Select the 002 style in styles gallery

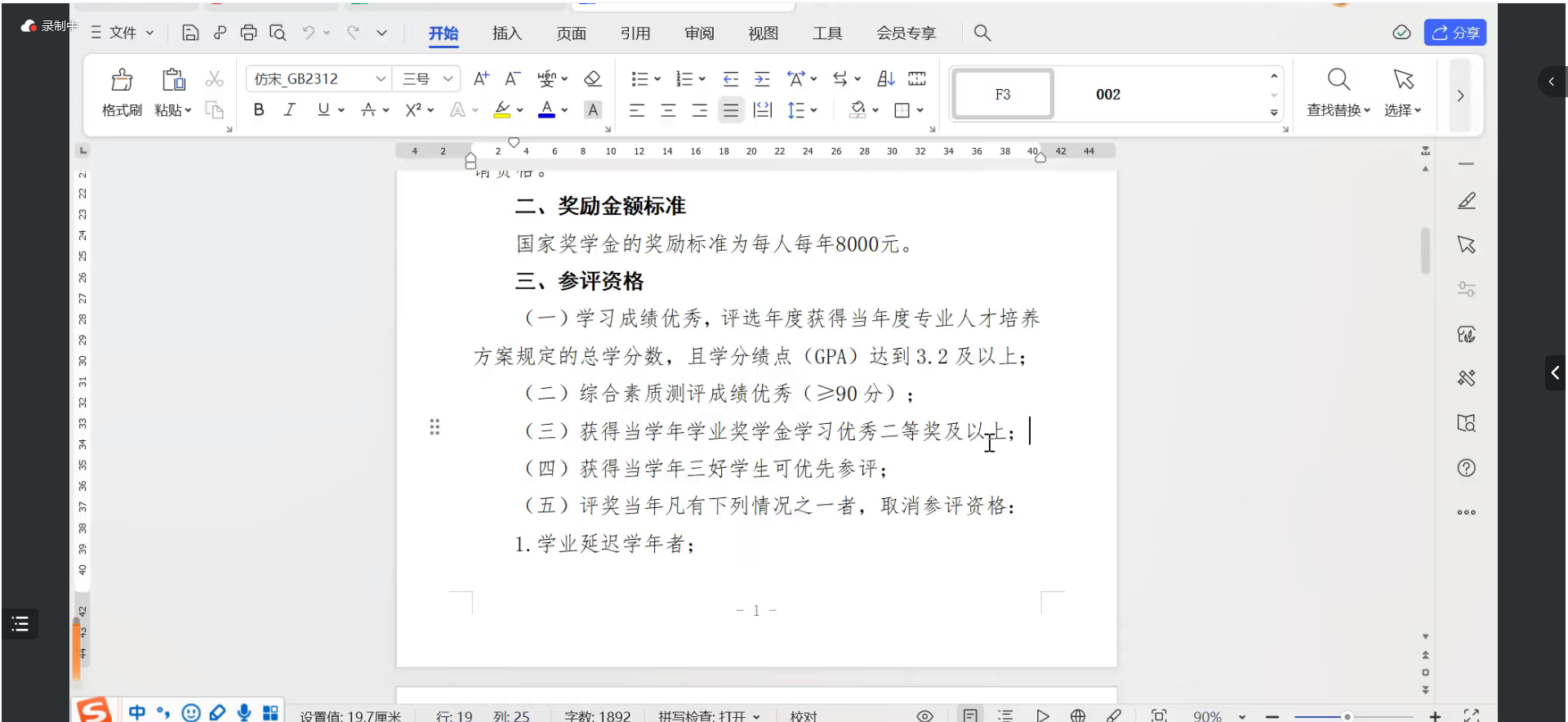(1107, 95)
